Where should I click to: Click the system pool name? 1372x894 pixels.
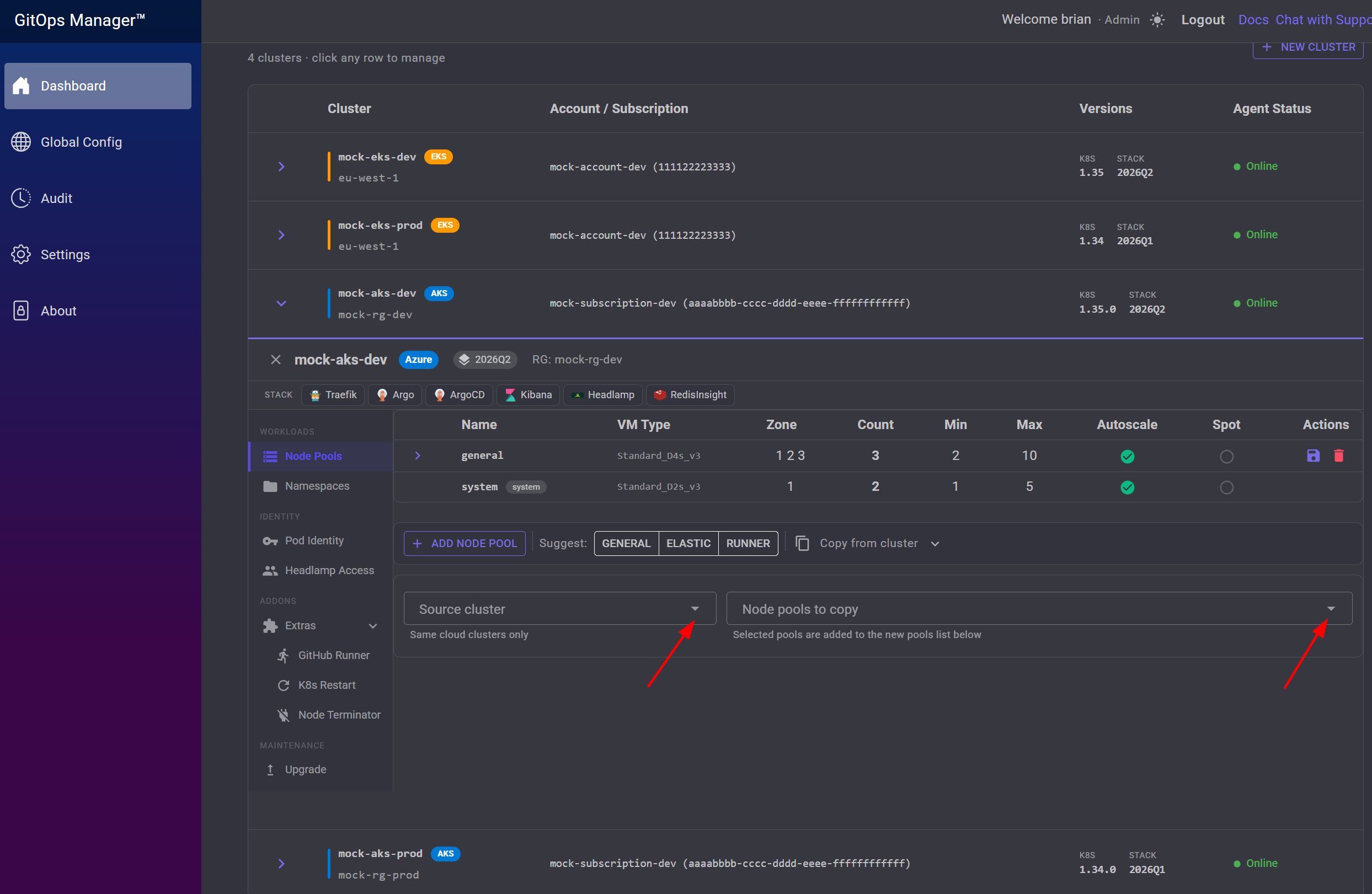click(x=479, y=487)
